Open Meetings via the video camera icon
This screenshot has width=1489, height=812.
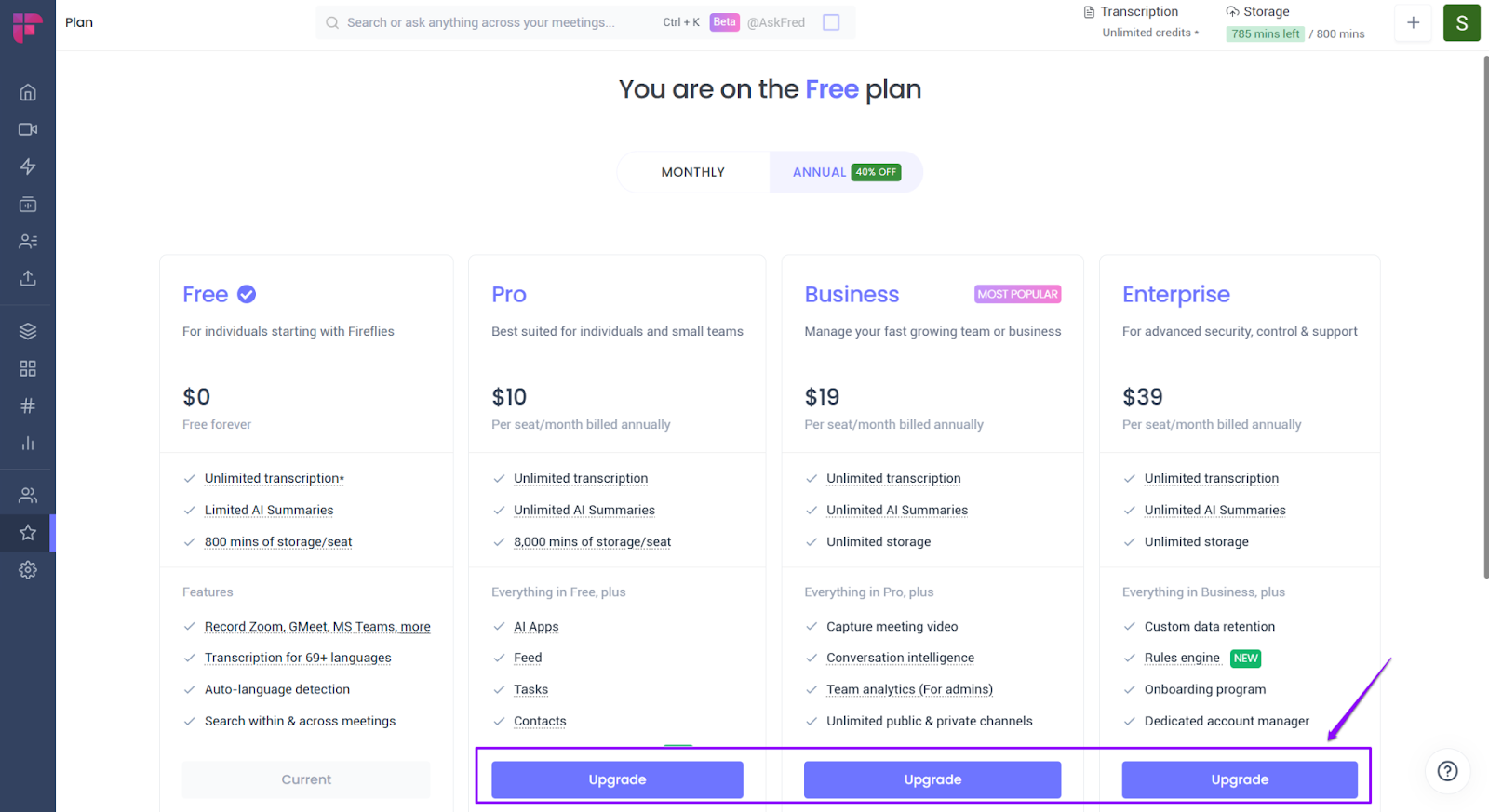click(x=28, y=129)
